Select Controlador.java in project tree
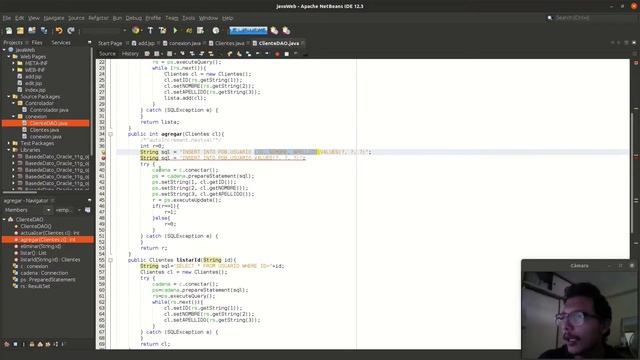The width and height of the screenshot is (640, 360). point(49,110)
